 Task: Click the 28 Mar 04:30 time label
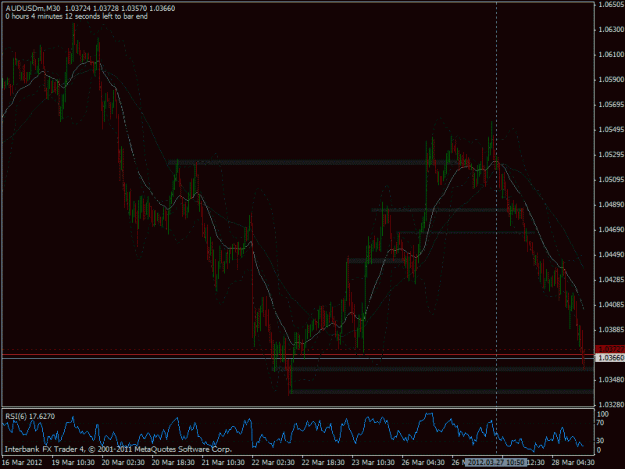pyautogui.click(x=573, y=463)
